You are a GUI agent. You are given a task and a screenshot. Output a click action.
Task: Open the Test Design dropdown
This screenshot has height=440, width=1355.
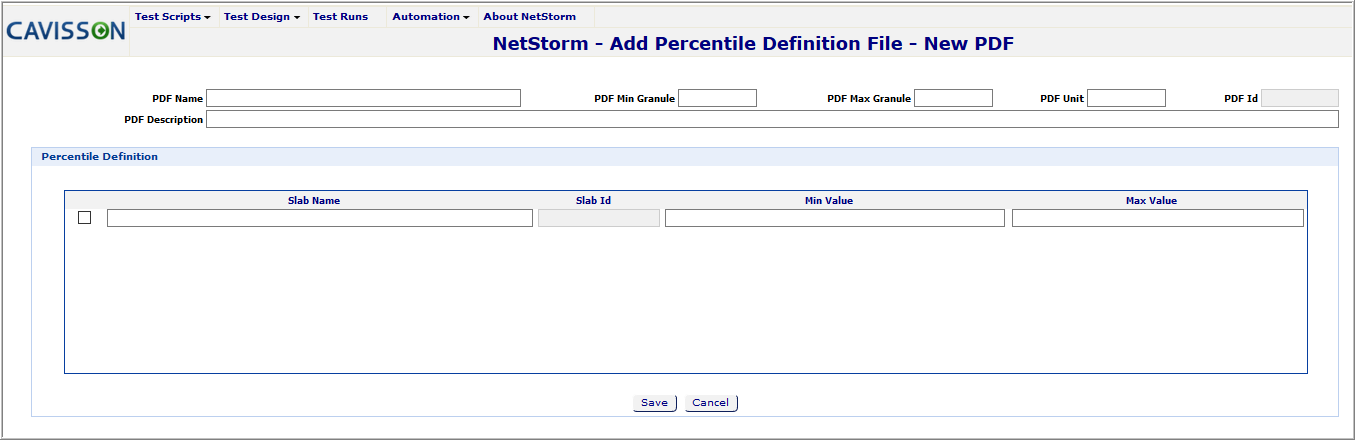coord(261,17)
